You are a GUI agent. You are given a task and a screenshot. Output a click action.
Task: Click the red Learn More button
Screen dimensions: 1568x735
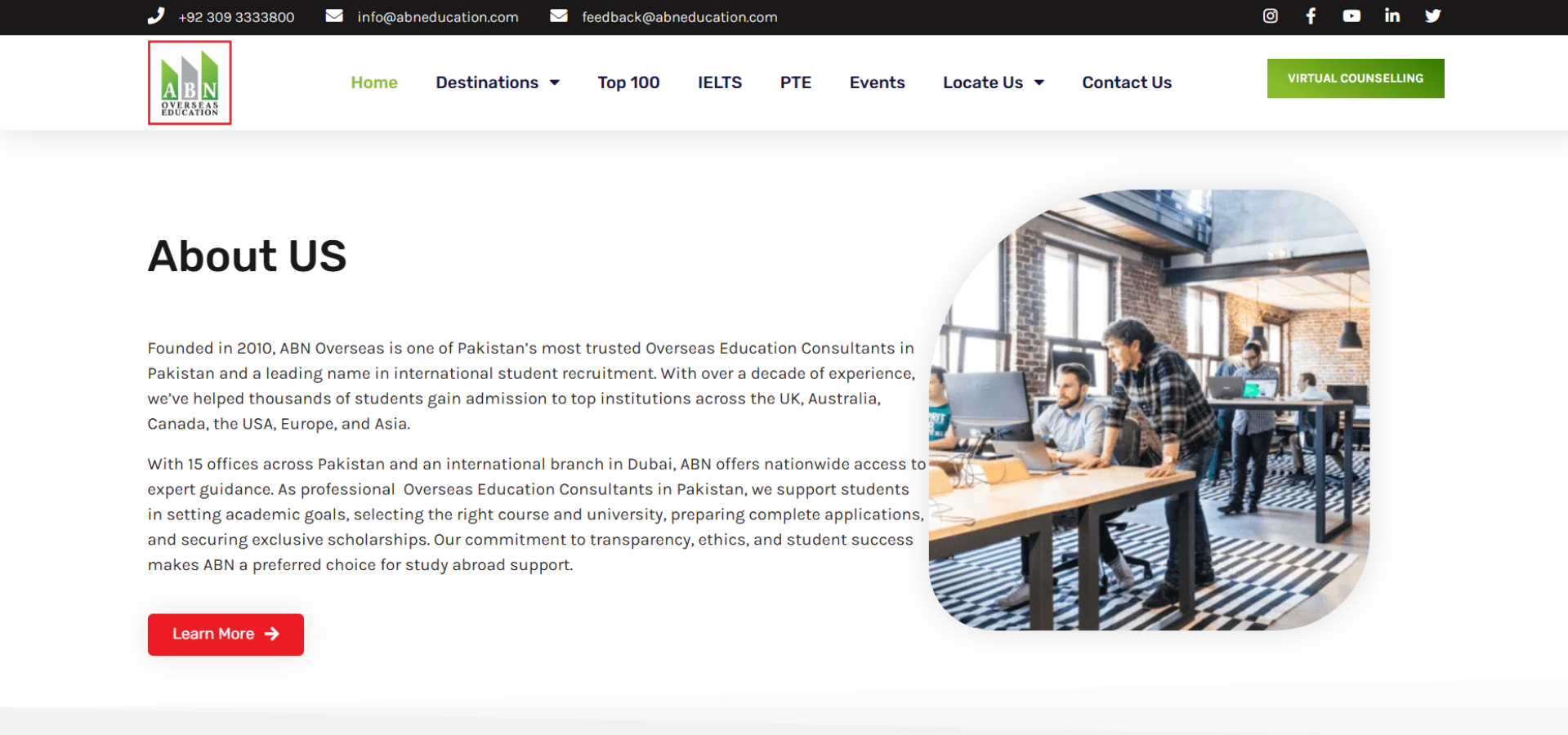click(226, 635)
